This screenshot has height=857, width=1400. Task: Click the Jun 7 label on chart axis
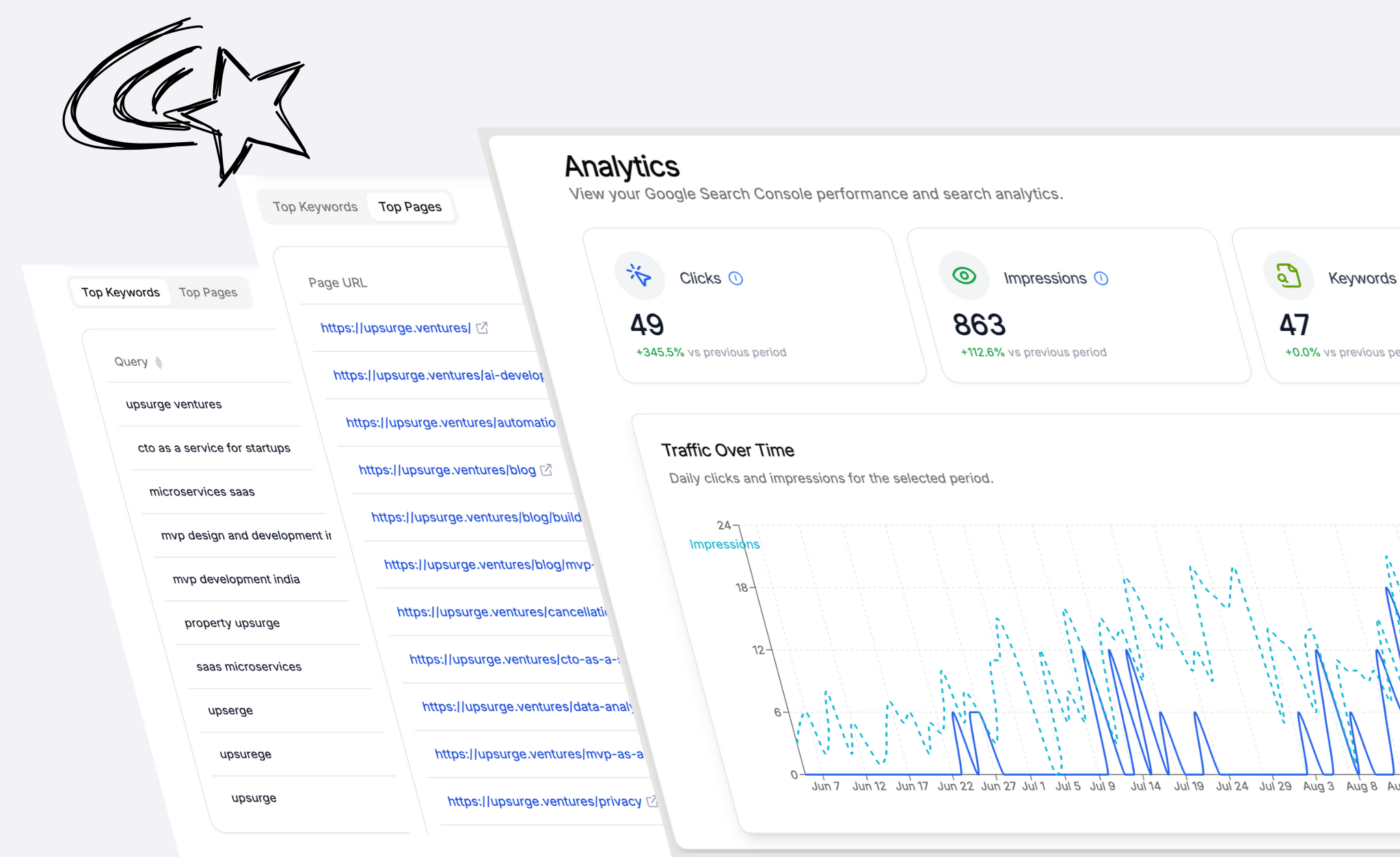click(825, 786)
